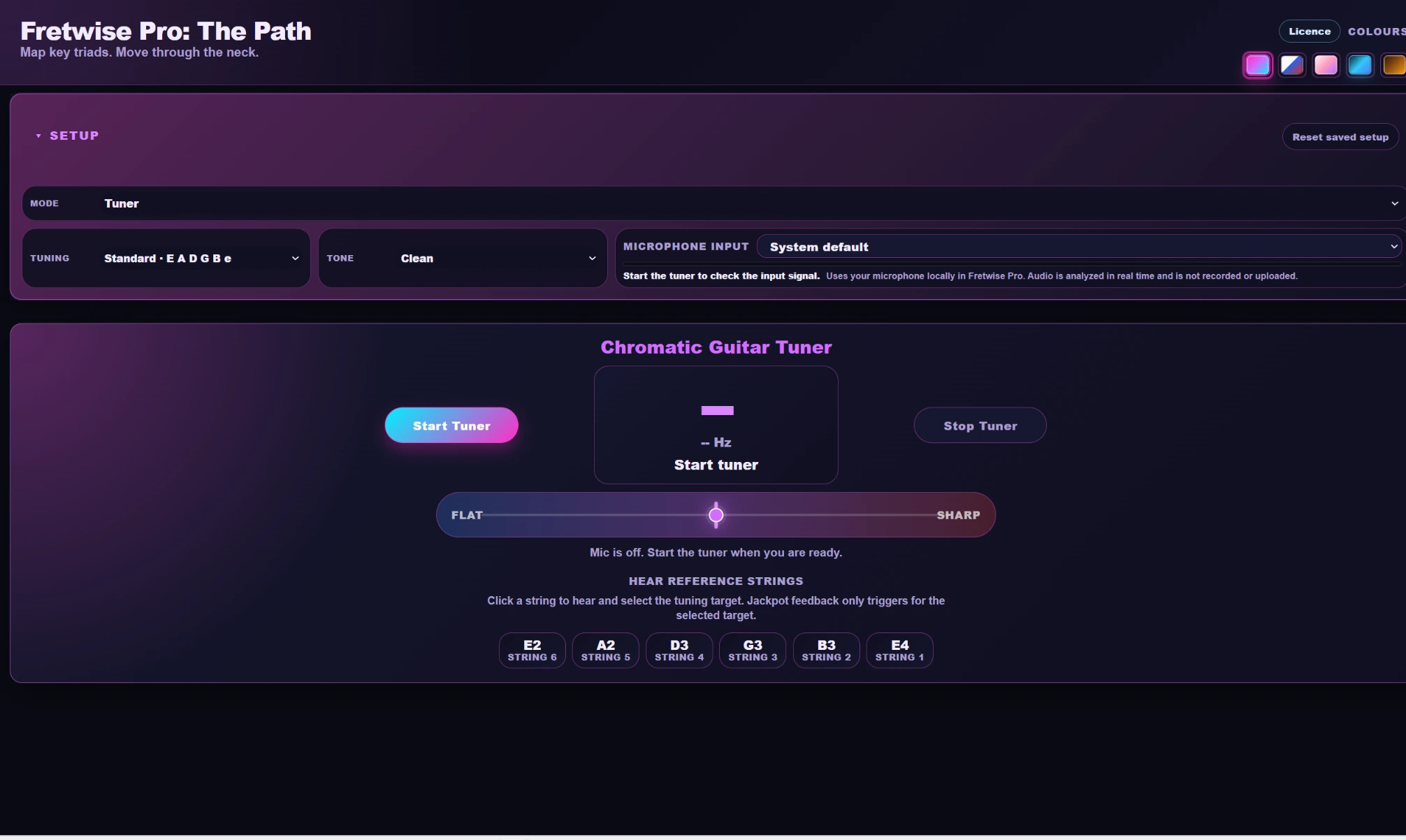Click the "Start tuner" status text in the display
The width and height of the screenshot is (1406, 840).
tap(716, 465)
